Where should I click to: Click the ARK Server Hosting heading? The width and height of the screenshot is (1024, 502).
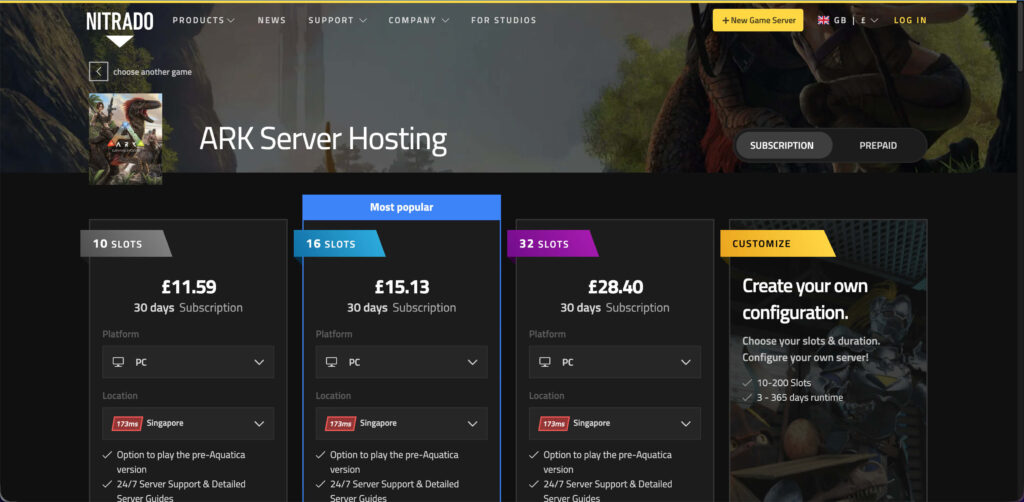click(x=323, y=139)
